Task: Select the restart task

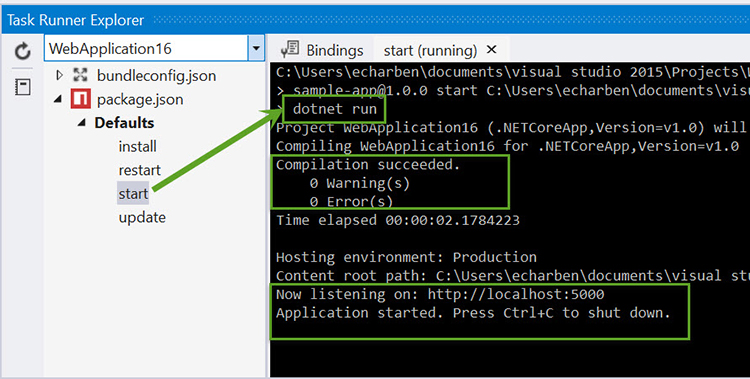Action: point(139,170)
